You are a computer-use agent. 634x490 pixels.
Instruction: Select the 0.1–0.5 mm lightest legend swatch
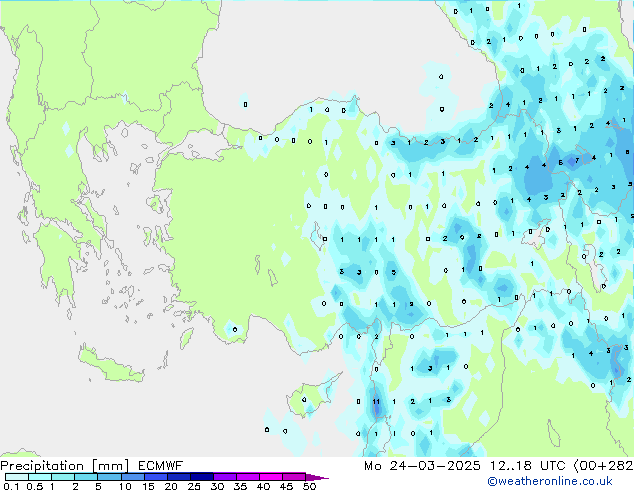[17, 477]
